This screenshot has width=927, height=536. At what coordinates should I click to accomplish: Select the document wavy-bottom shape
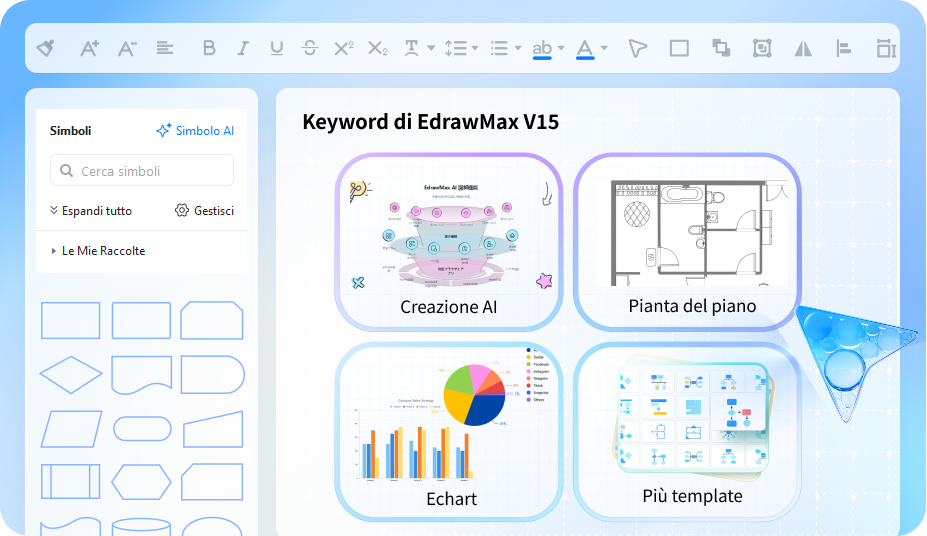[x=141, y=375]
